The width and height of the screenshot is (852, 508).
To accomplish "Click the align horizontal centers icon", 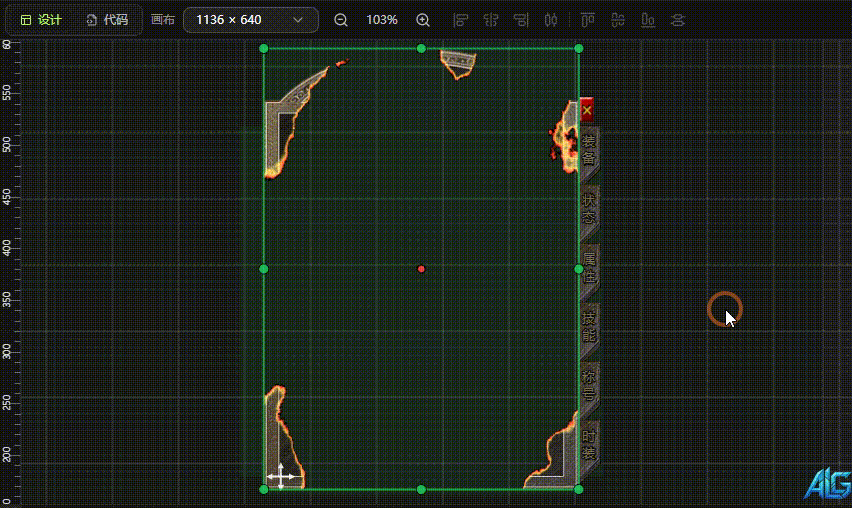I will pos(490,20).
